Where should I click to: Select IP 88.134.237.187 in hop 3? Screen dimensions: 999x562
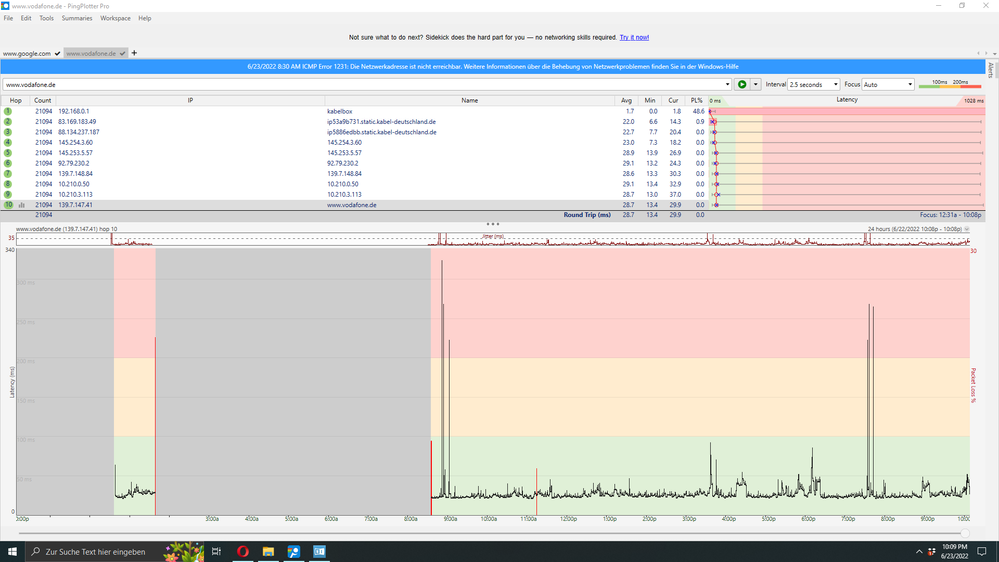pyautogui.click(x=78, y=132)
